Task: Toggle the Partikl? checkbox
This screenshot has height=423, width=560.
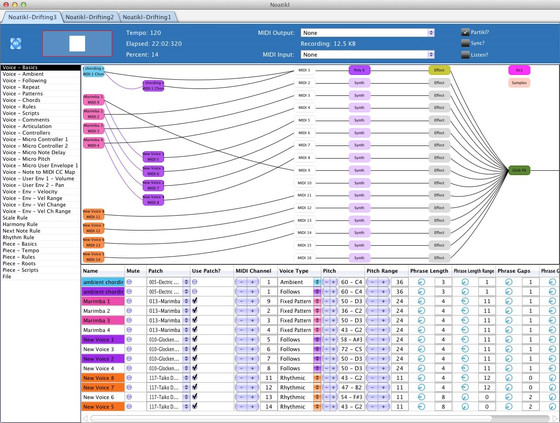Action: point(465,32)
